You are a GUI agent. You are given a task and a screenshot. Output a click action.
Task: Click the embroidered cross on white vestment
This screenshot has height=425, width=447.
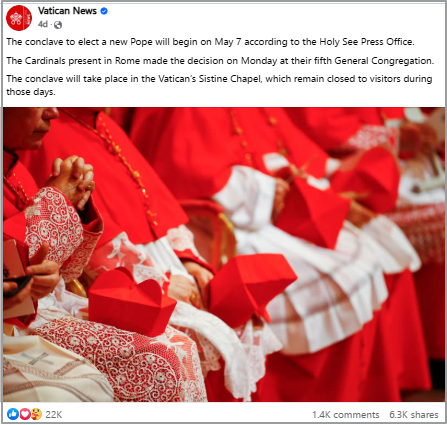[x=37, y=360]
